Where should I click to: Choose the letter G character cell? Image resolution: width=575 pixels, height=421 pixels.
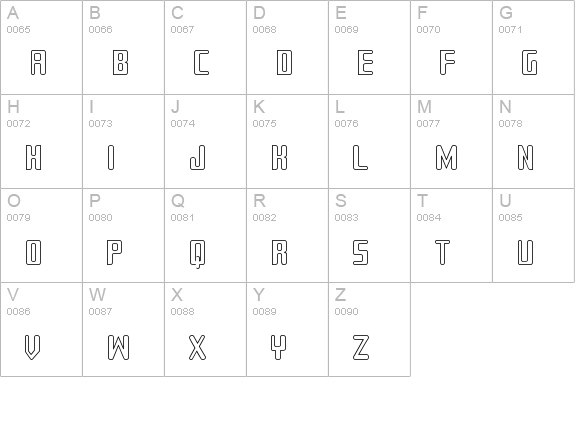coord(534,47)
